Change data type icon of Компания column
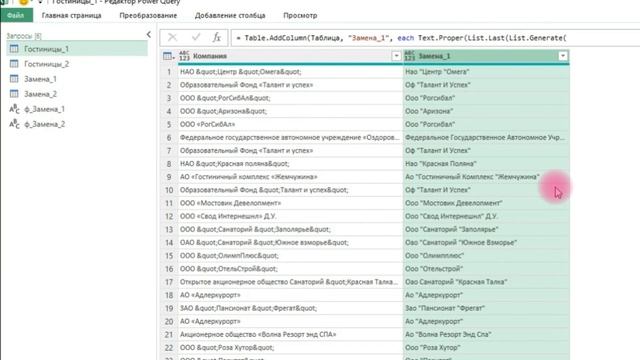The width and height of the screenshot is (640, 360). [x=184, y=56]
